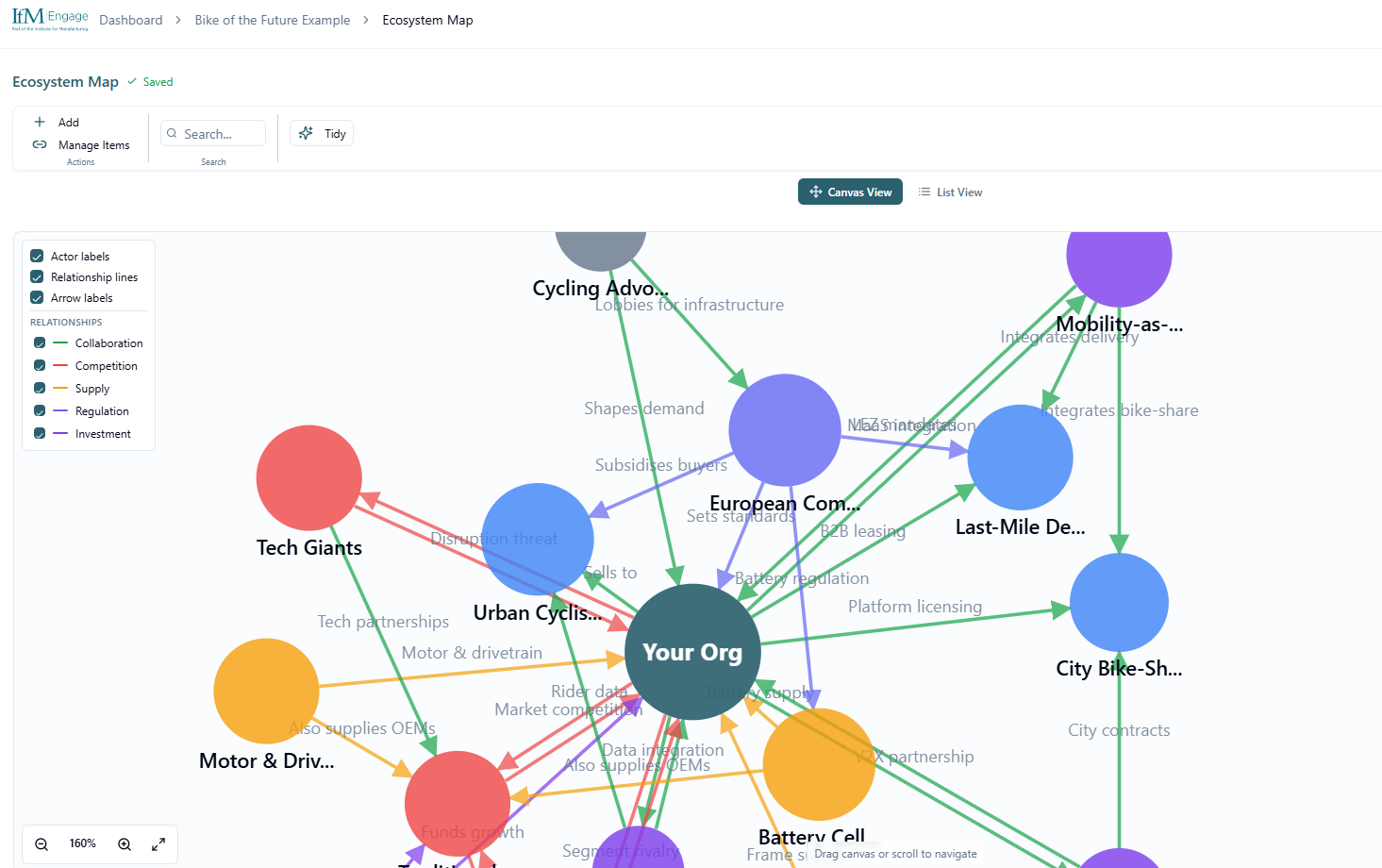Click the fit-to-screen expand arrows icon
Image resolution: width=1382 pixels, height=868 pixels.
pyautogui.click(x=158, y=843)
